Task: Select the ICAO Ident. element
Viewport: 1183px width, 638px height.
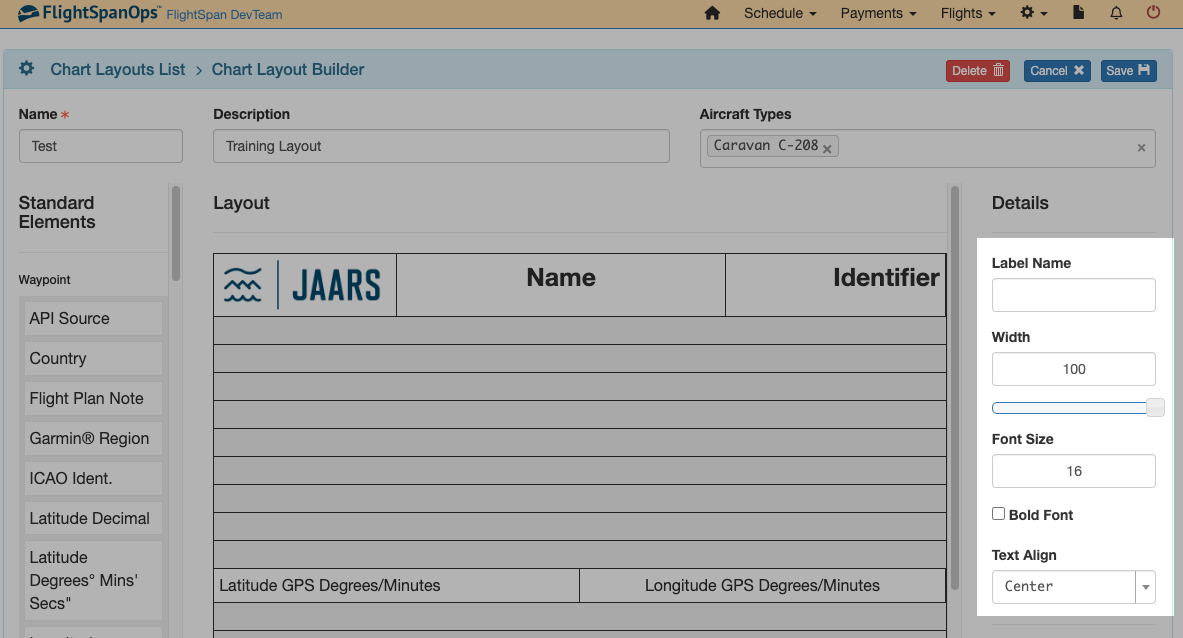Action: [x=94, y=478]
